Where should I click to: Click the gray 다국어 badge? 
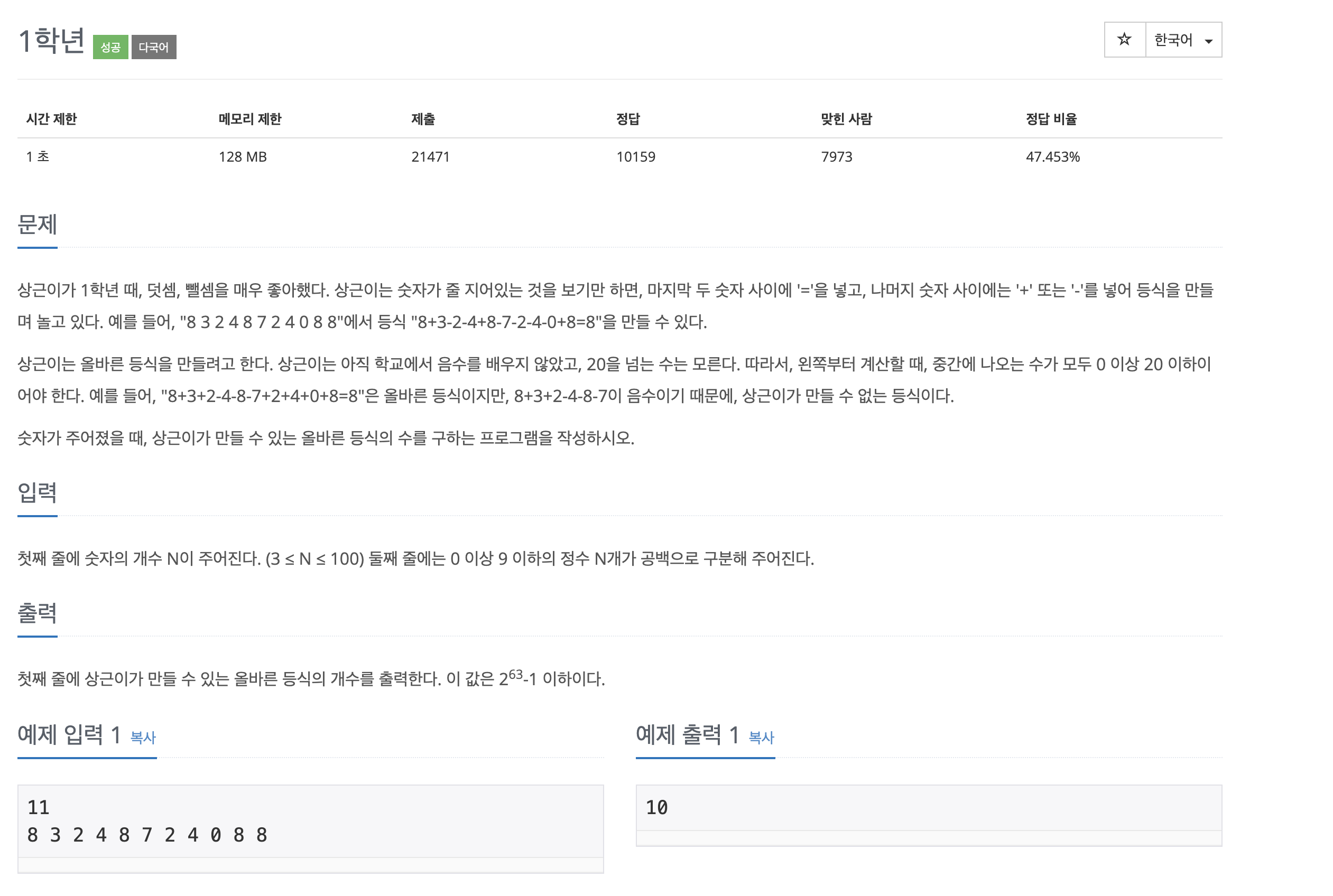click(x=154, y=47)
